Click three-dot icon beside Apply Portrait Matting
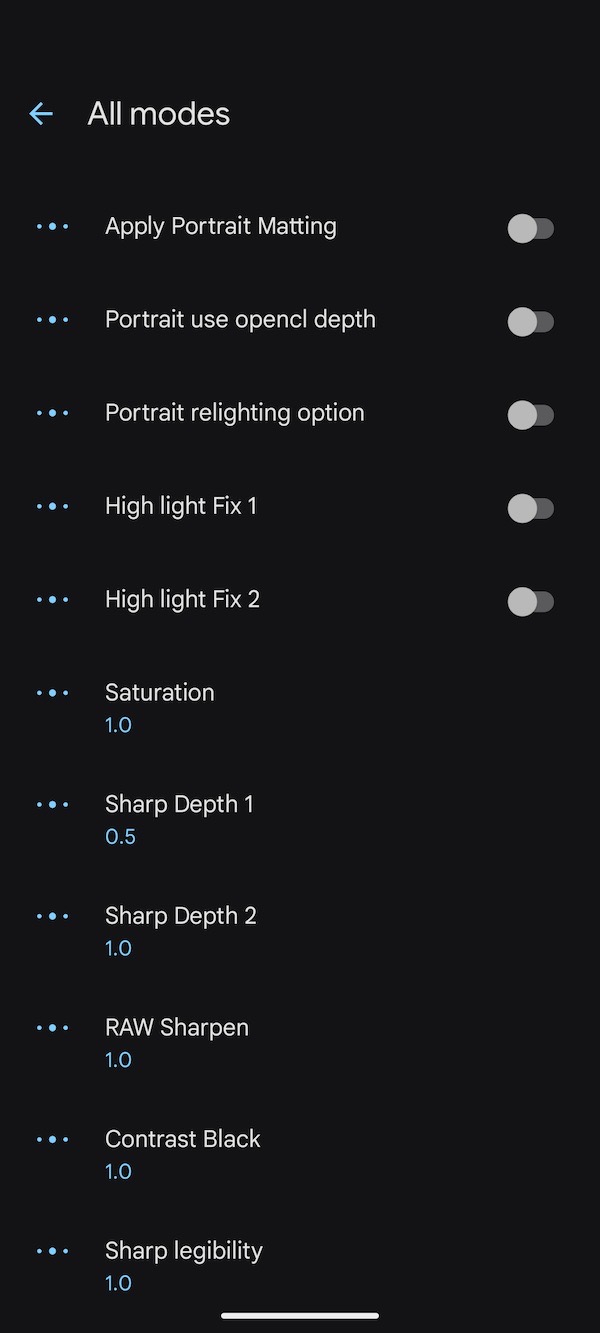 [x=52, y=227]
